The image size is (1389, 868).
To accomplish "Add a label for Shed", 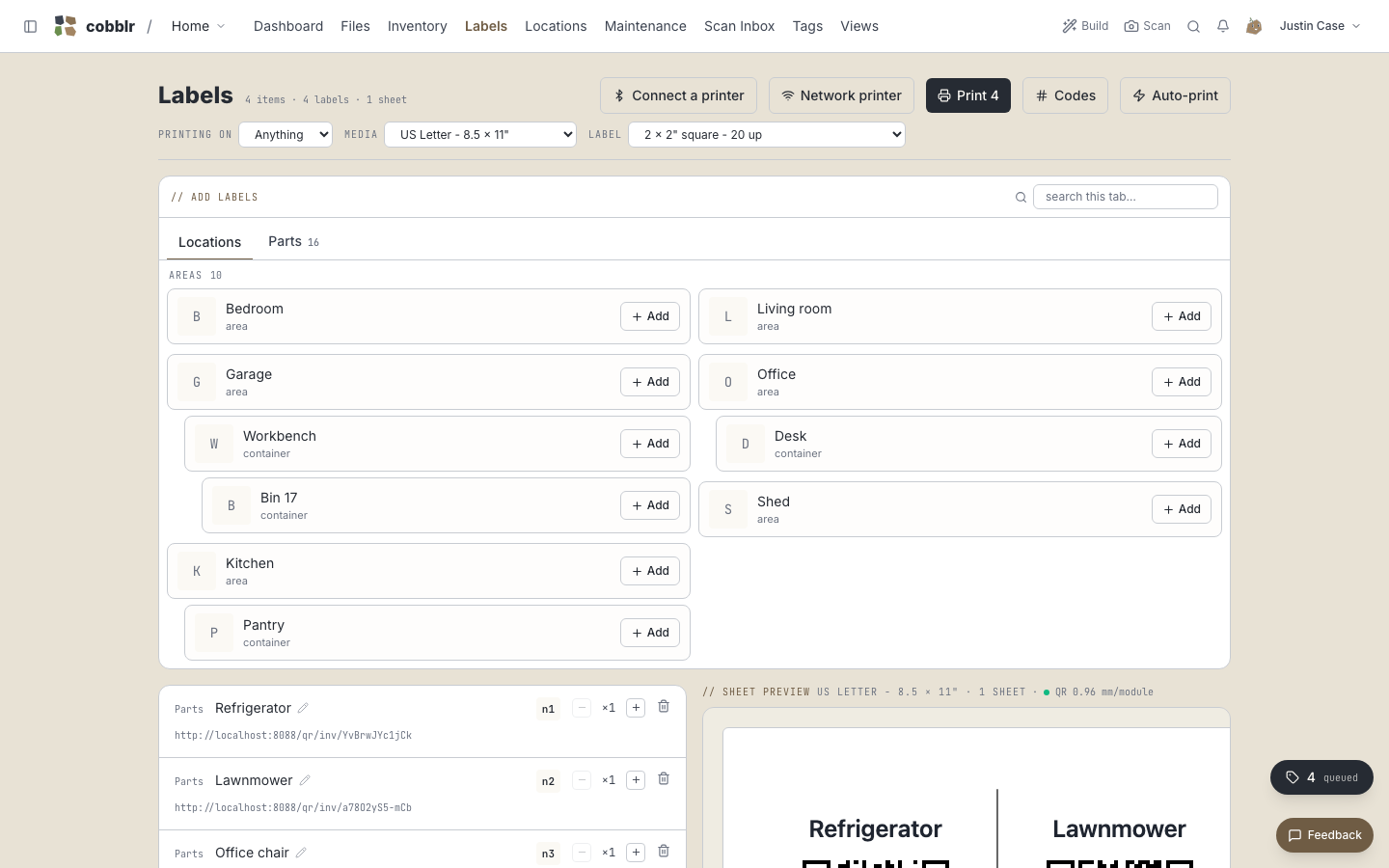I will pos(1182,509).
